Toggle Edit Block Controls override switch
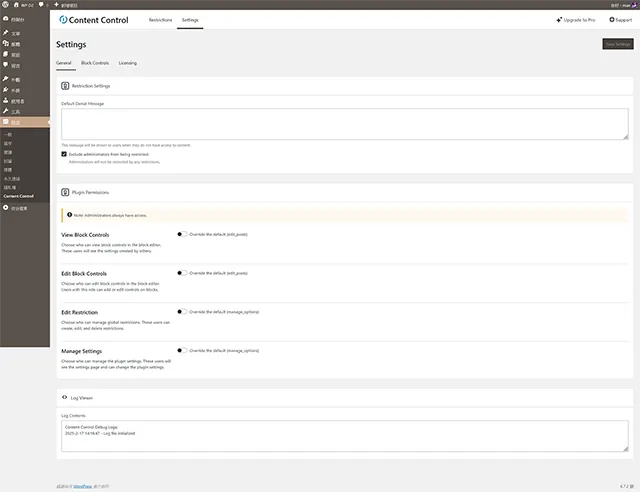The width and height of the screenshot is (640, 492). [x=182, y=273]
